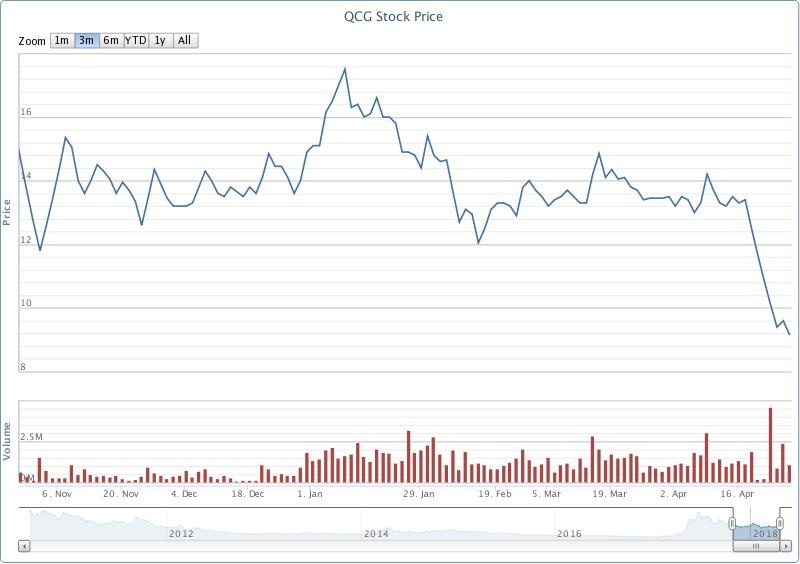Click the navigator scrollbar thumb
This screenshot has height=564, width=800.
(x=756, y=545)
